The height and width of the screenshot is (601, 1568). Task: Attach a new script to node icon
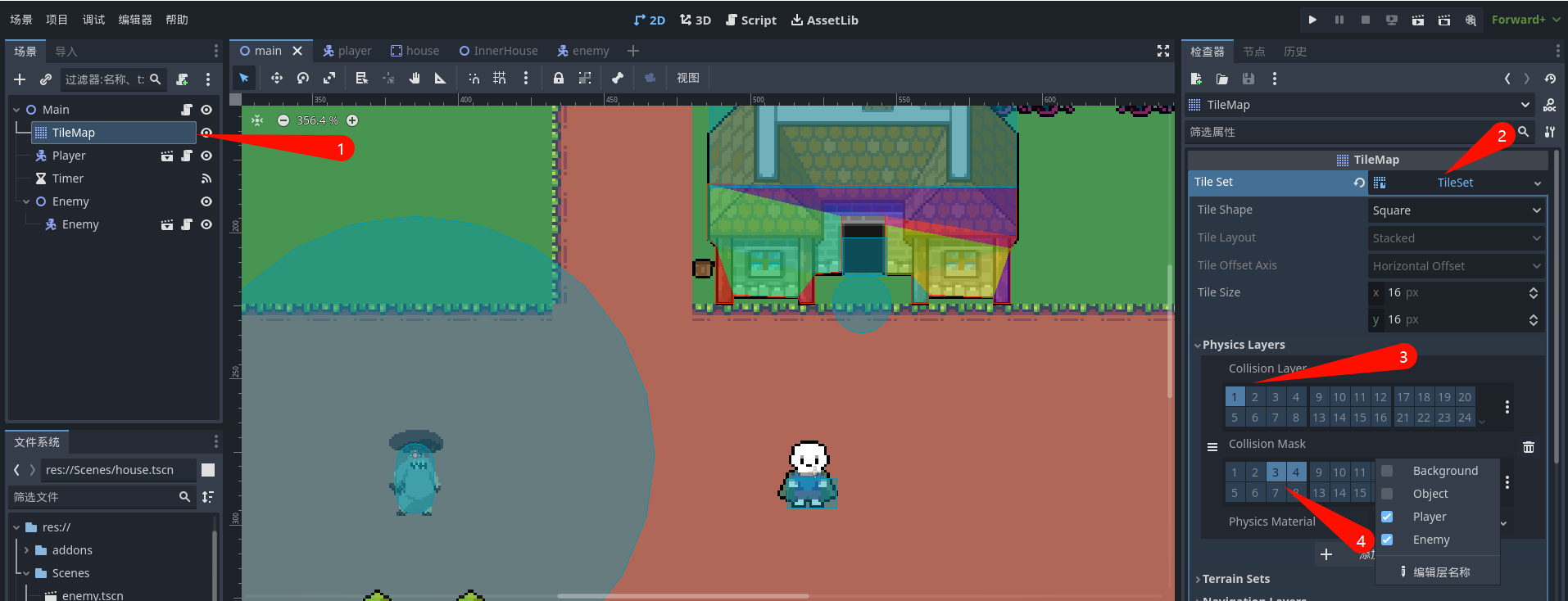click(x=182, y=79)
